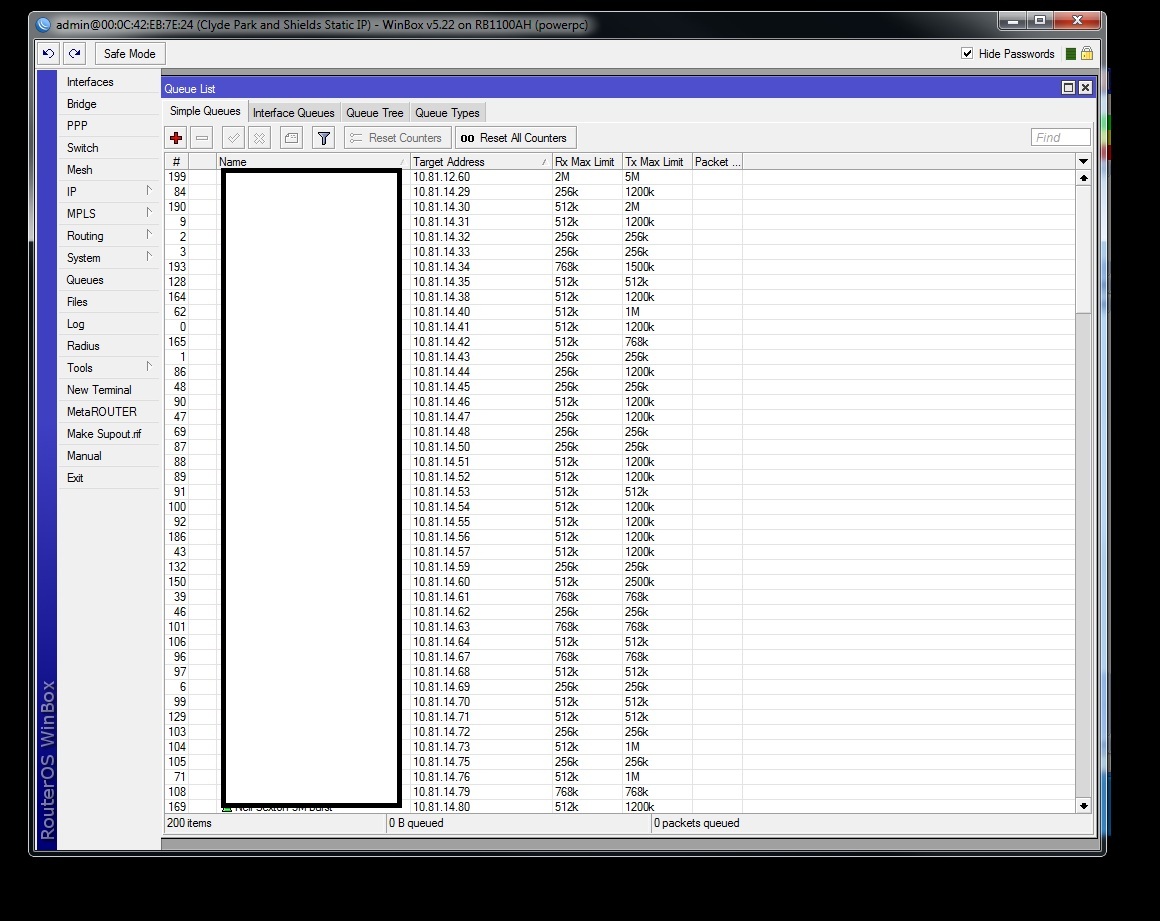Select PPP from the sidebar

point(109,126)
